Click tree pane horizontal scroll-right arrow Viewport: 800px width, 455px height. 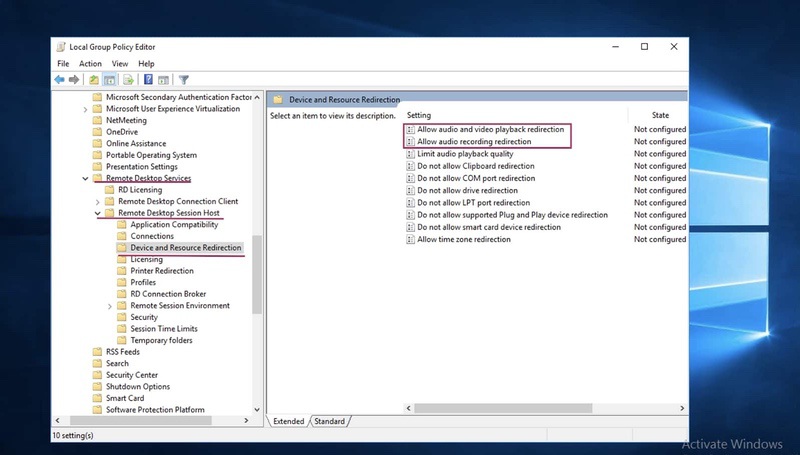(x=246, y=421)
